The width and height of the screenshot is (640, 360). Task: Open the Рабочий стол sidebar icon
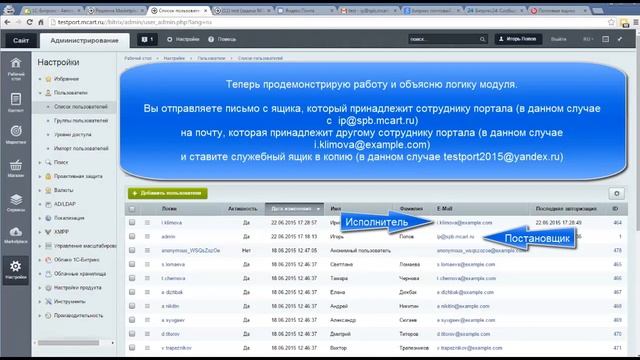(x=16, y=68)
